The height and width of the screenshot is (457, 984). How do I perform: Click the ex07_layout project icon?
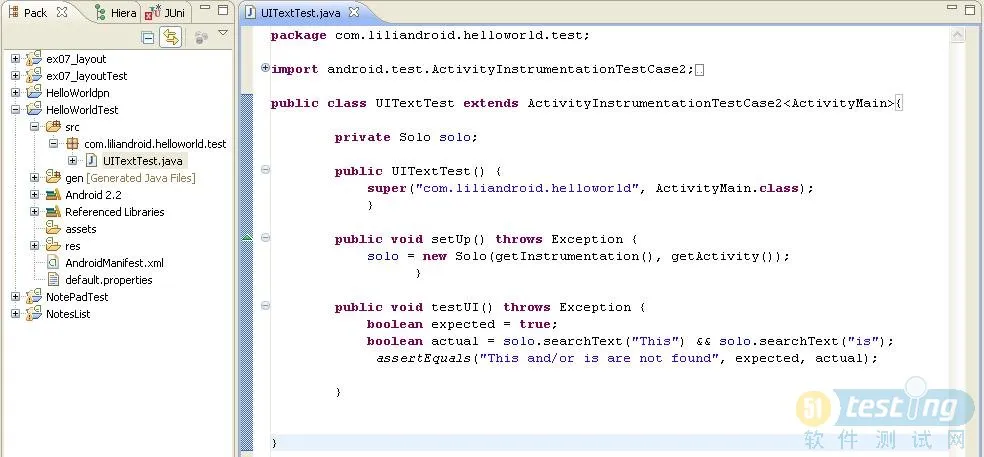(34, 58)
